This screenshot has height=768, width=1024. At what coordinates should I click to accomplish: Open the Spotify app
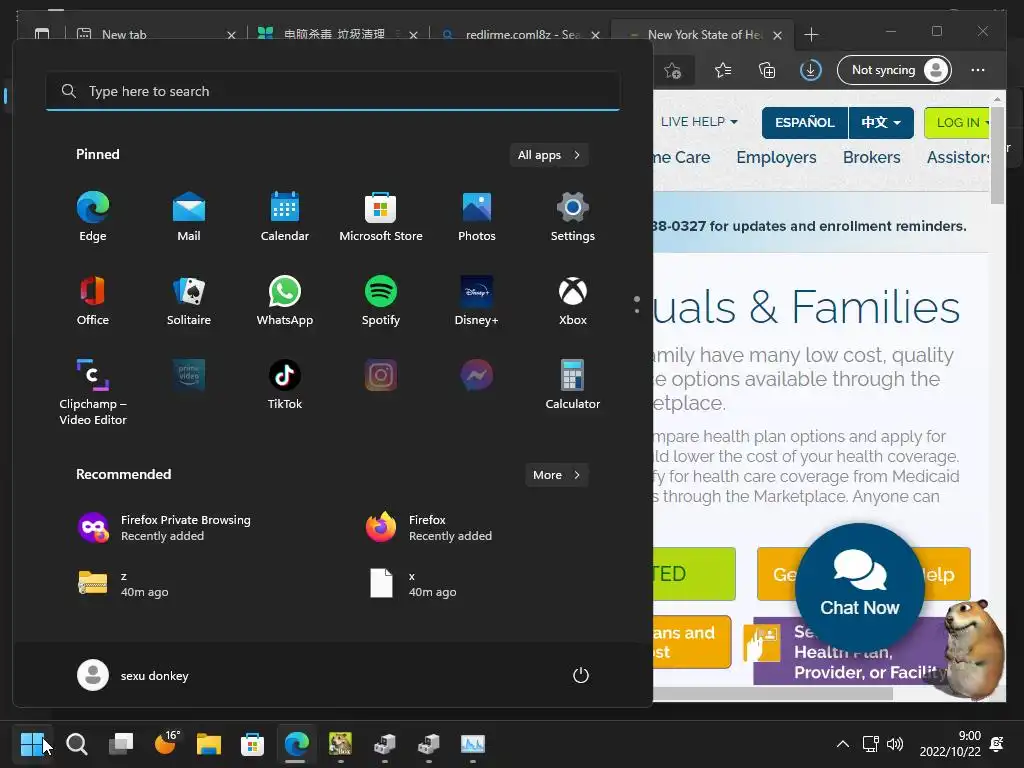point(381,301)
